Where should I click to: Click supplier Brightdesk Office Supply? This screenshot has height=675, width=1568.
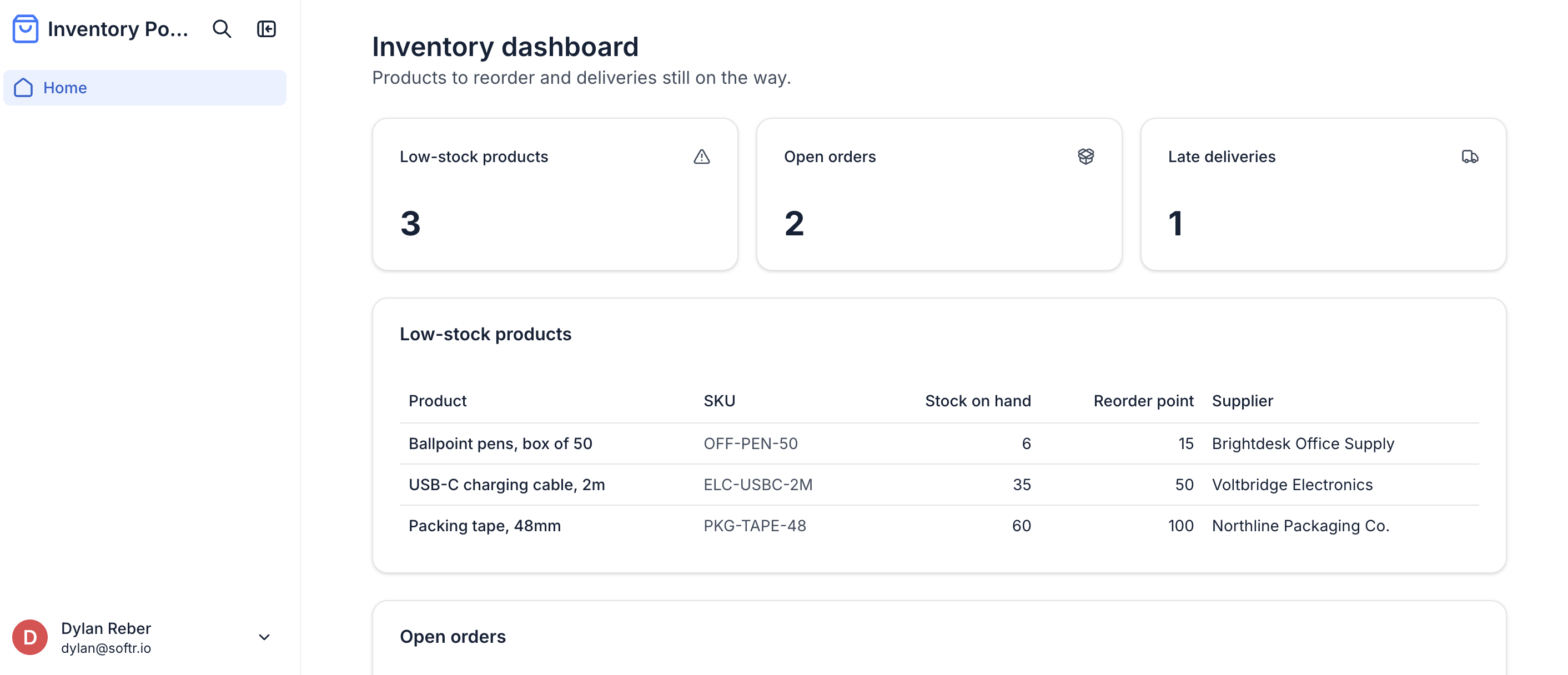pyautogui.click(x=1303, y=444)
